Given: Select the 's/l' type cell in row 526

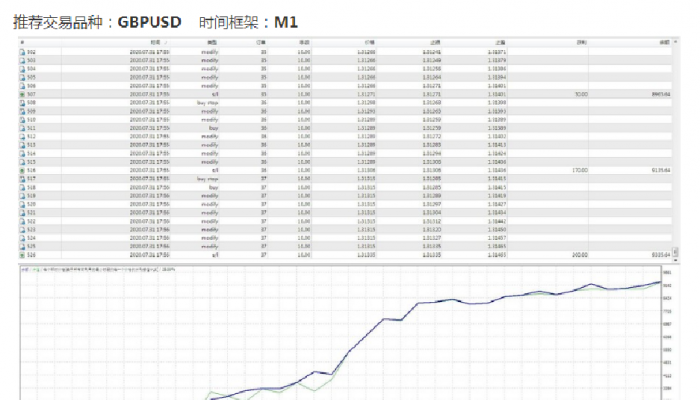Looking at the screenshot, I should [215, 255].
